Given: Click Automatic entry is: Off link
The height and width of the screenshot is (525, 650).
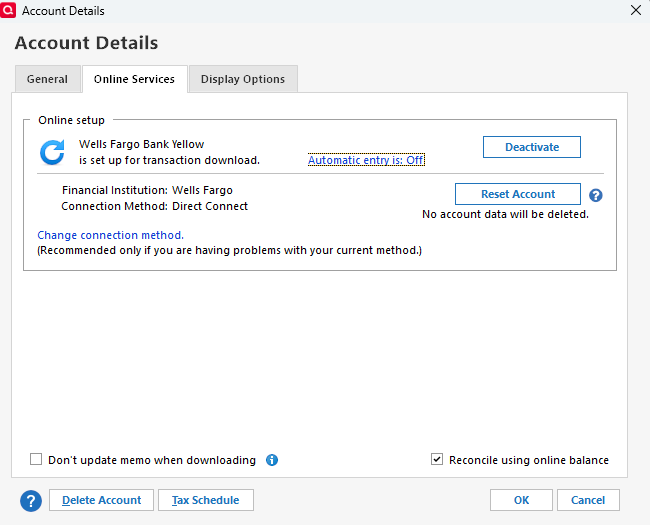Looking at the screenshot, I should point(366,160).
